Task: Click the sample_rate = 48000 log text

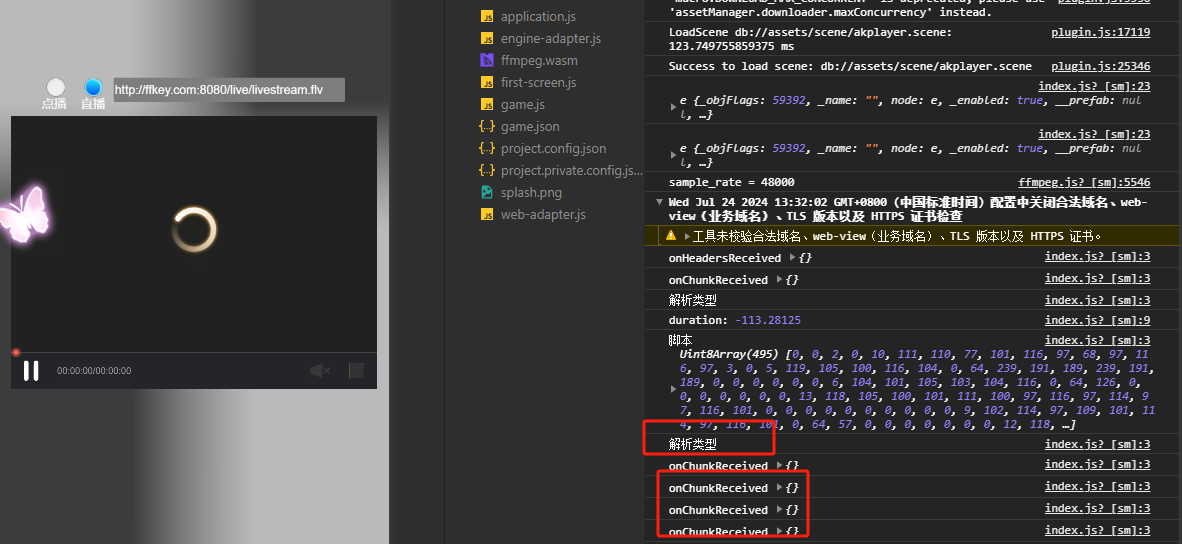Action: (731, 182)
